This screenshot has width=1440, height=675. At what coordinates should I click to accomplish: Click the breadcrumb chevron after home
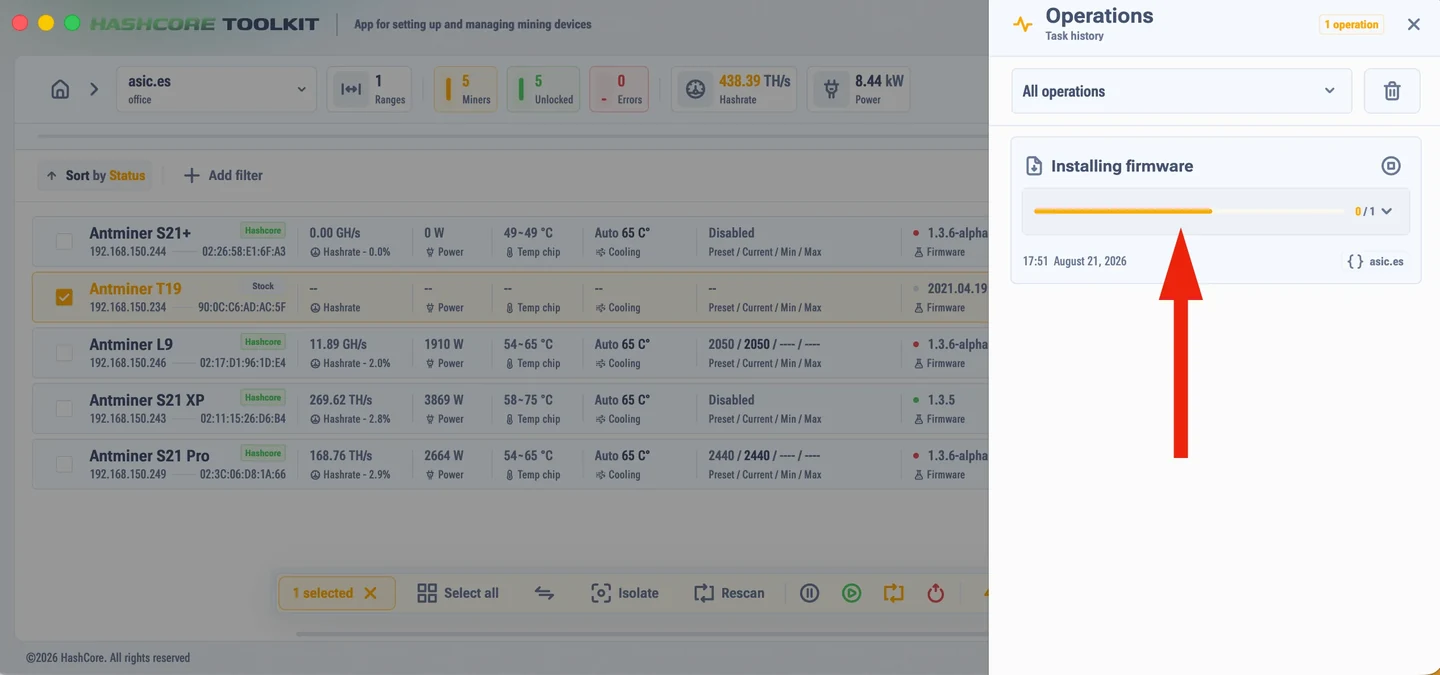[x=94, y=89]
